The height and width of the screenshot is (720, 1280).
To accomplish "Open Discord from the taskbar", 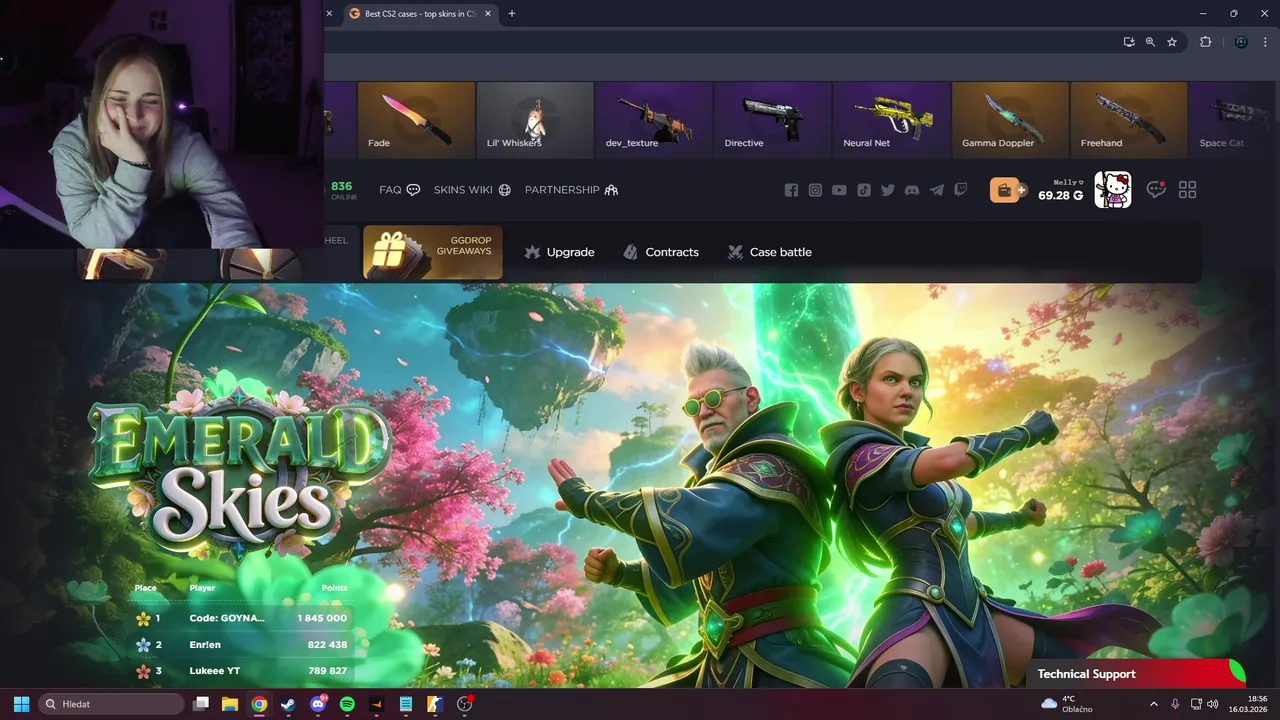I will point(318,704).
